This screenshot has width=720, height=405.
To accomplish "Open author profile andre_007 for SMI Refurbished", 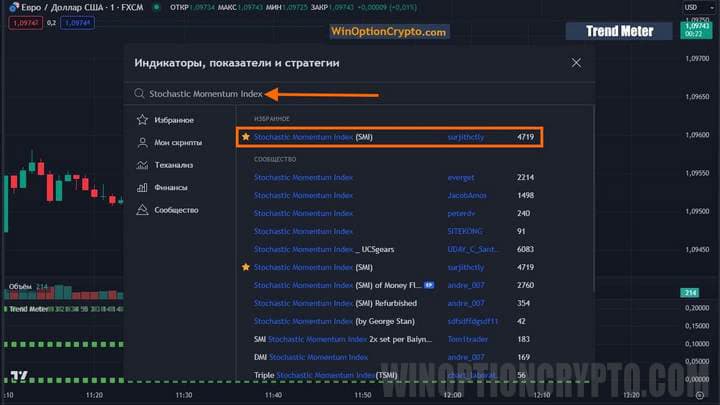I will 465,303.
